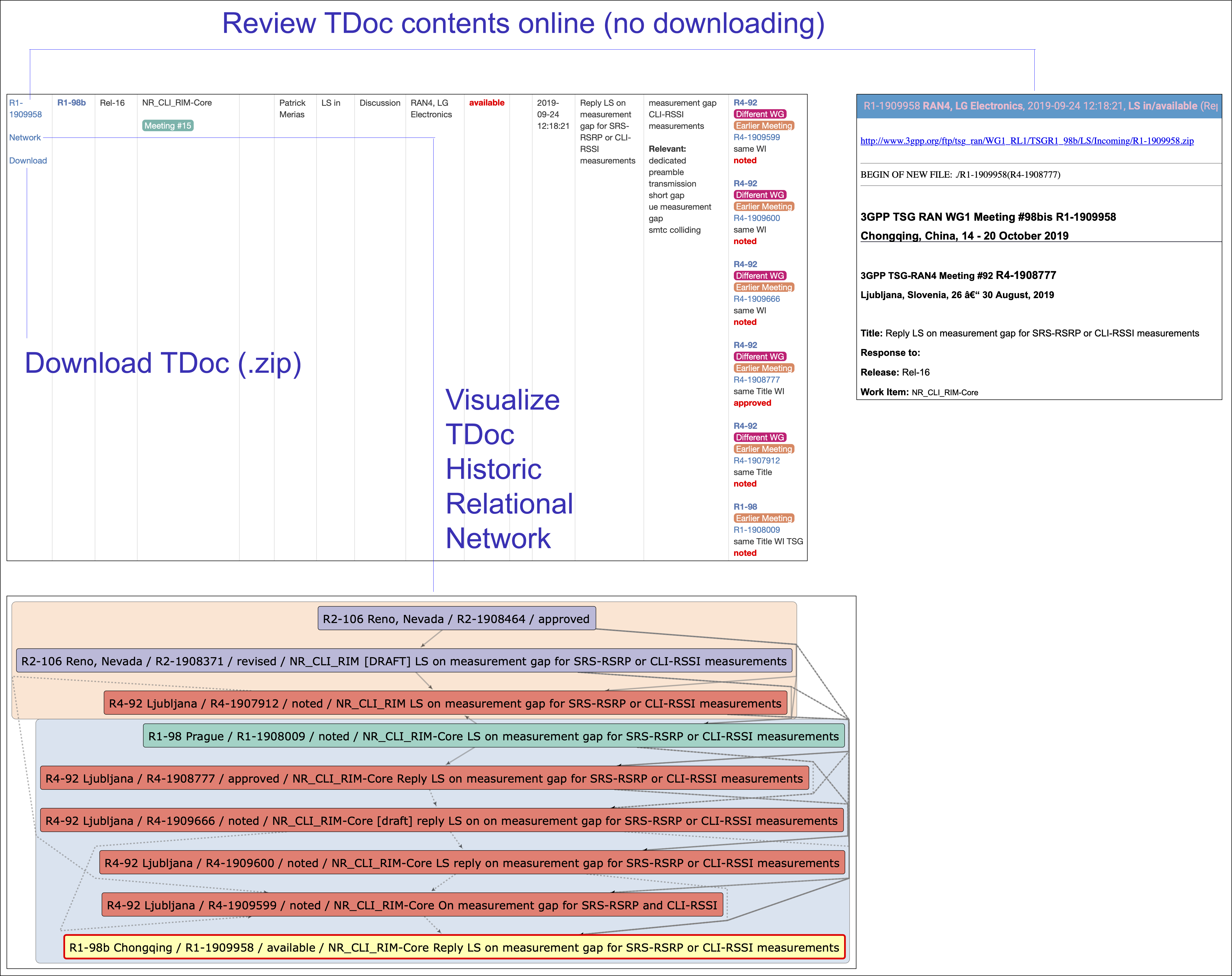The width and height of the screenshot is (1232, 976).
Task: Click the 'Patrick Merias' contact cell
Action: pos(293,109)
